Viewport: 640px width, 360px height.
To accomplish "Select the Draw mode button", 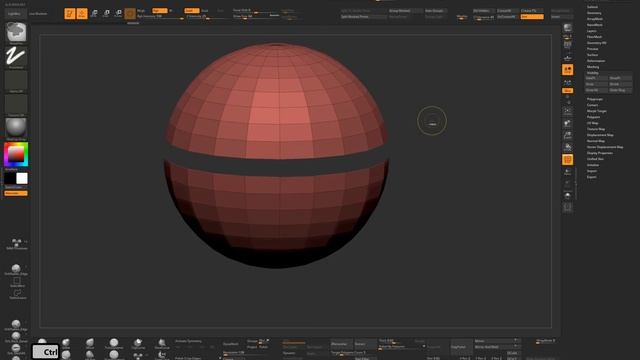I will click(82, 13).
